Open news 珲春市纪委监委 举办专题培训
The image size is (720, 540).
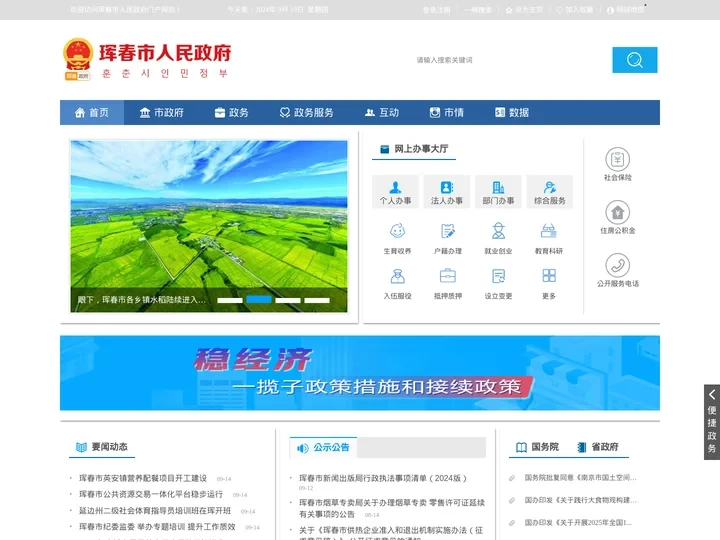click(x=157, y=527)
